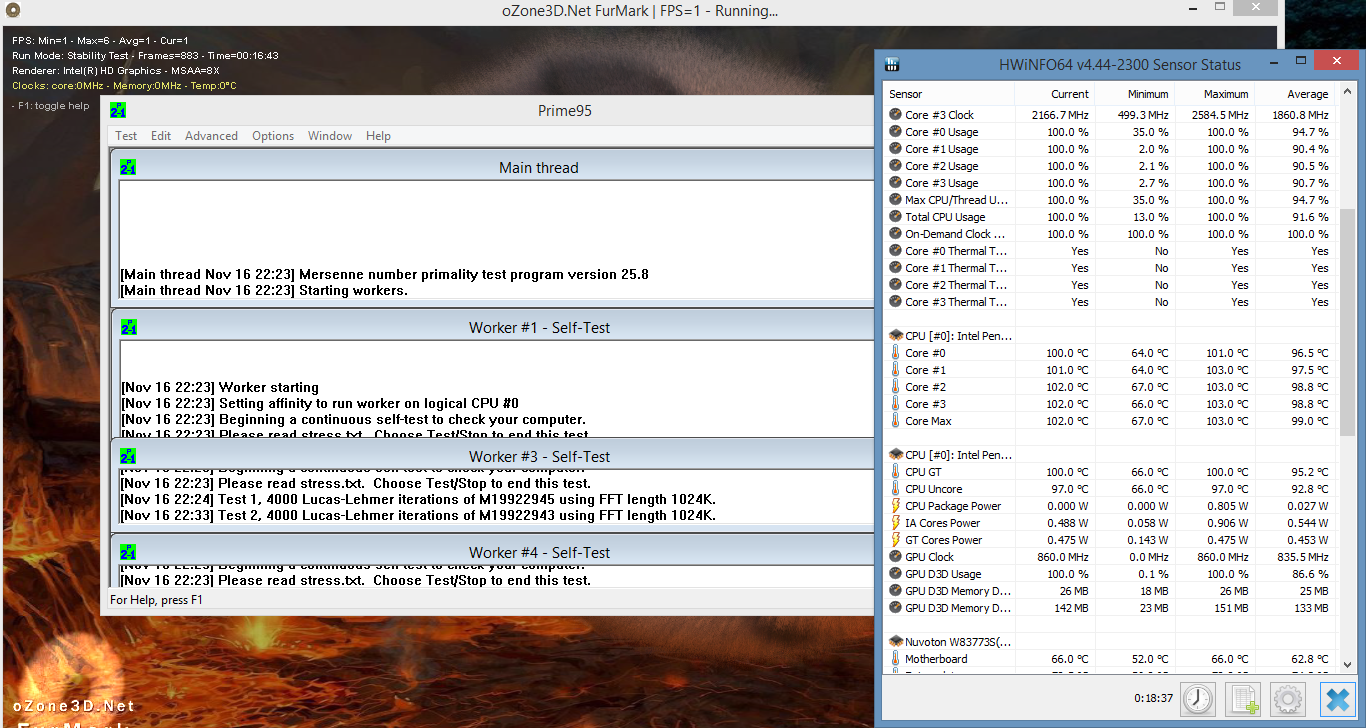Click the Worker #1 Self-Test window icon
Screen dimensions: 1366x728
pos(128,327)
